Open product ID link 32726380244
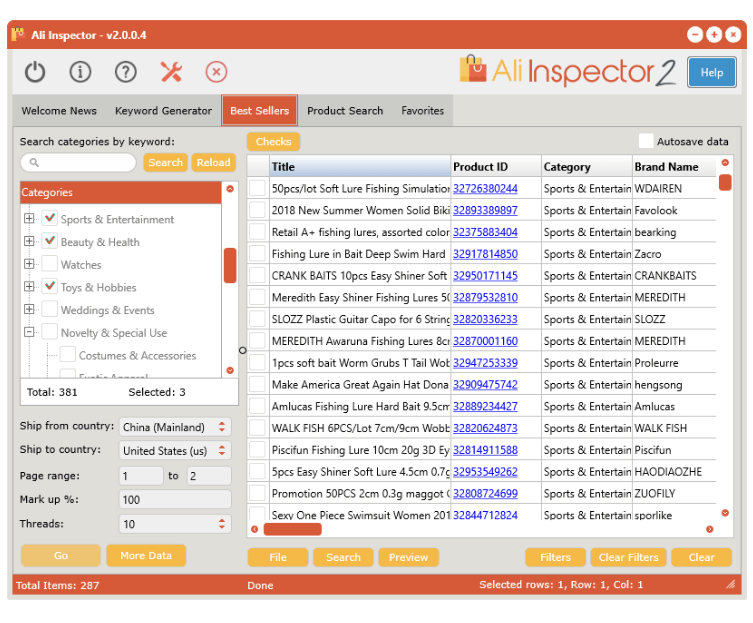Screen dimensions: 753x623 click(x=485, y=188)
